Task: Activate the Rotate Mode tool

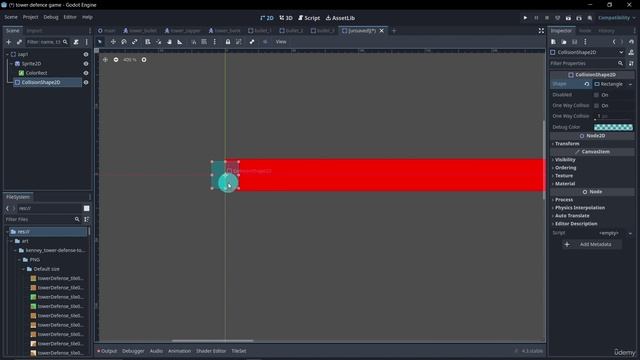Action: 124,42
